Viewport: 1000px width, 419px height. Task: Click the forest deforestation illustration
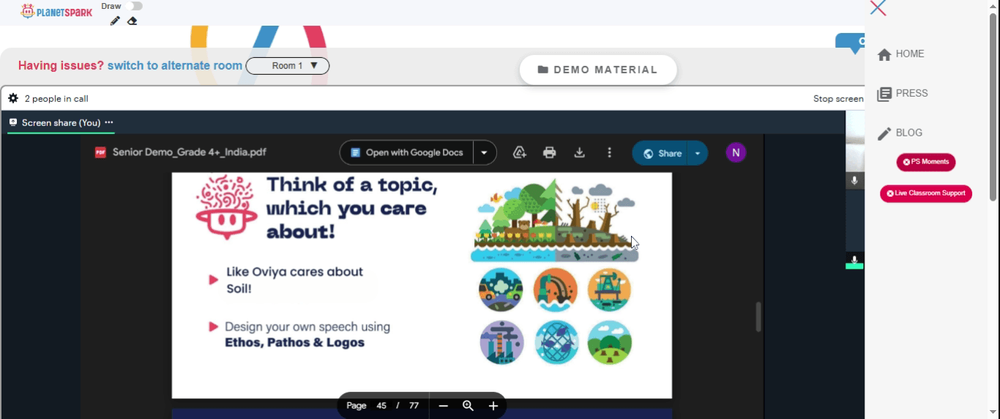(554, 221)
